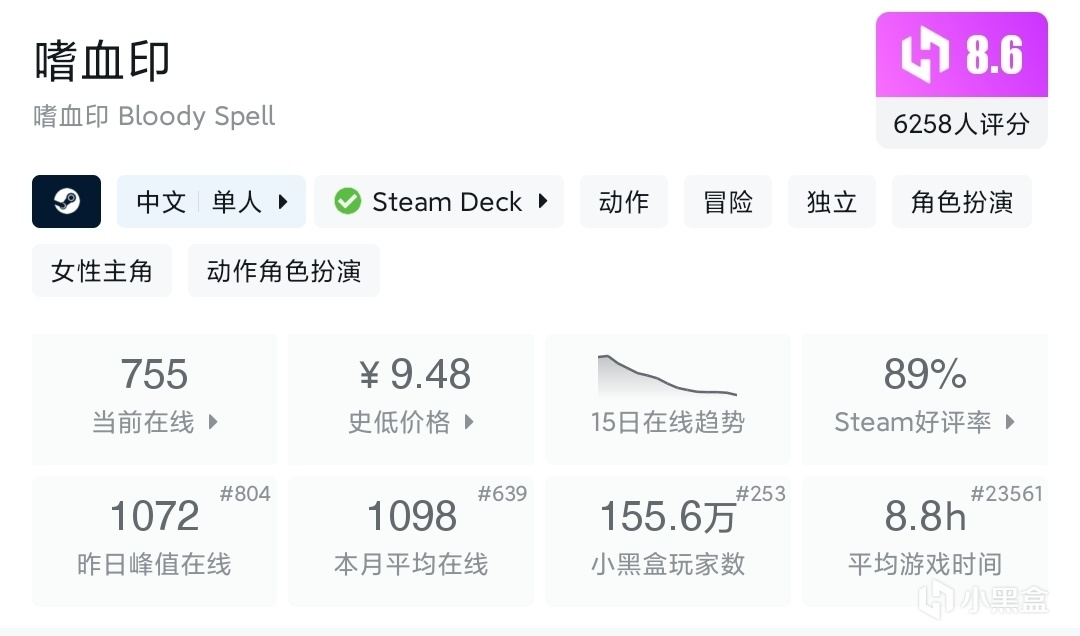Select the 冒险 genre tag

(728, 201)
